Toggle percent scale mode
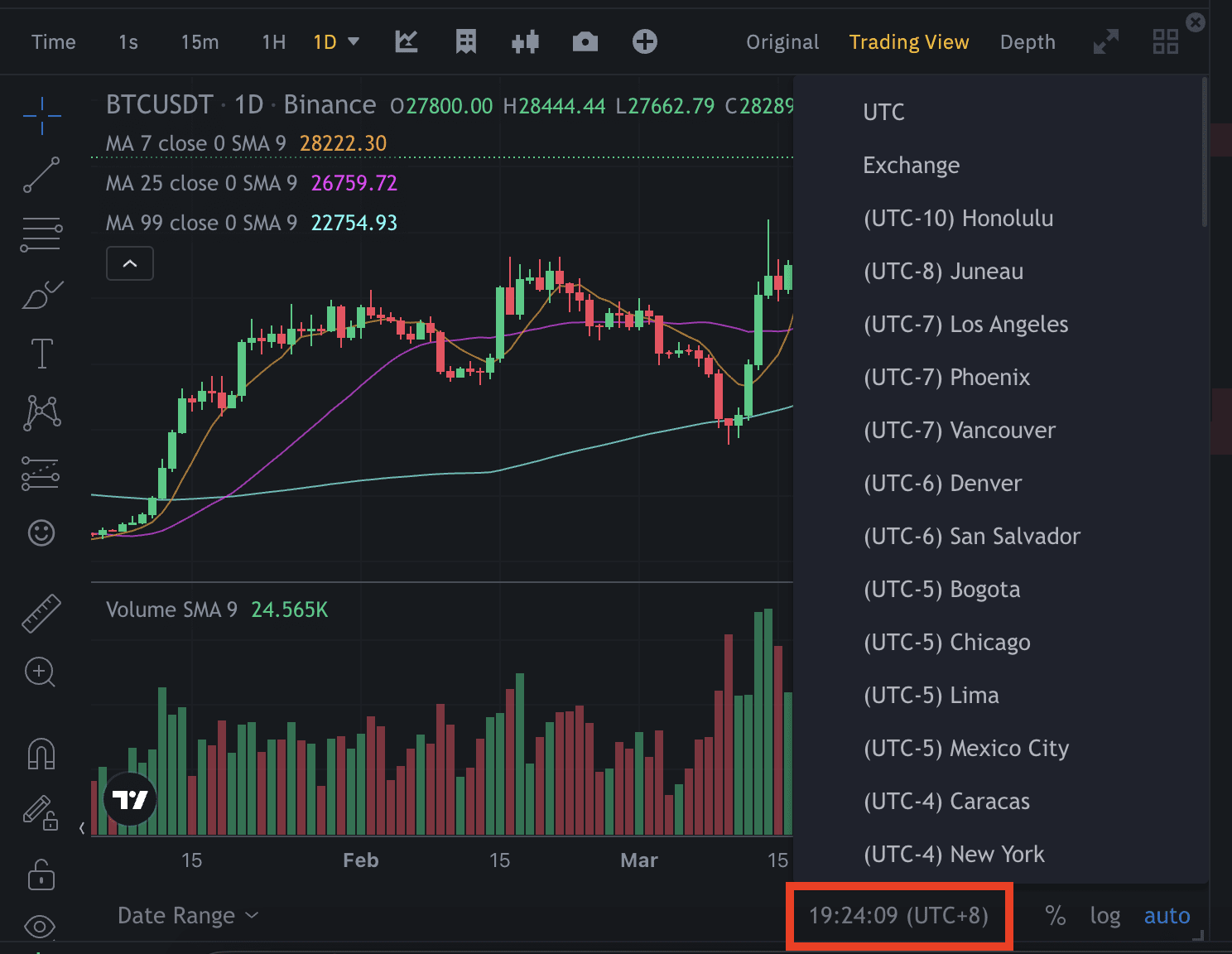Viewport: 1232px width, 954px height. pos(1055,915)
